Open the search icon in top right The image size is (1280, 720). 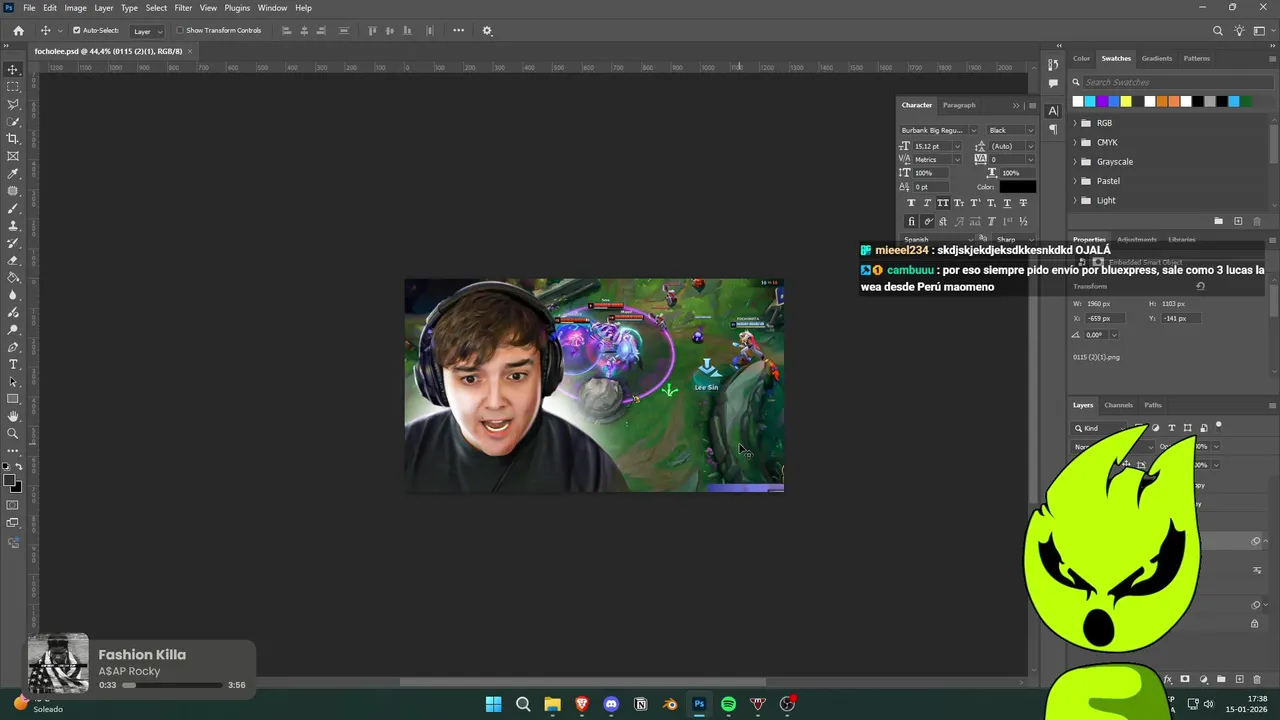coord(1218,31)
